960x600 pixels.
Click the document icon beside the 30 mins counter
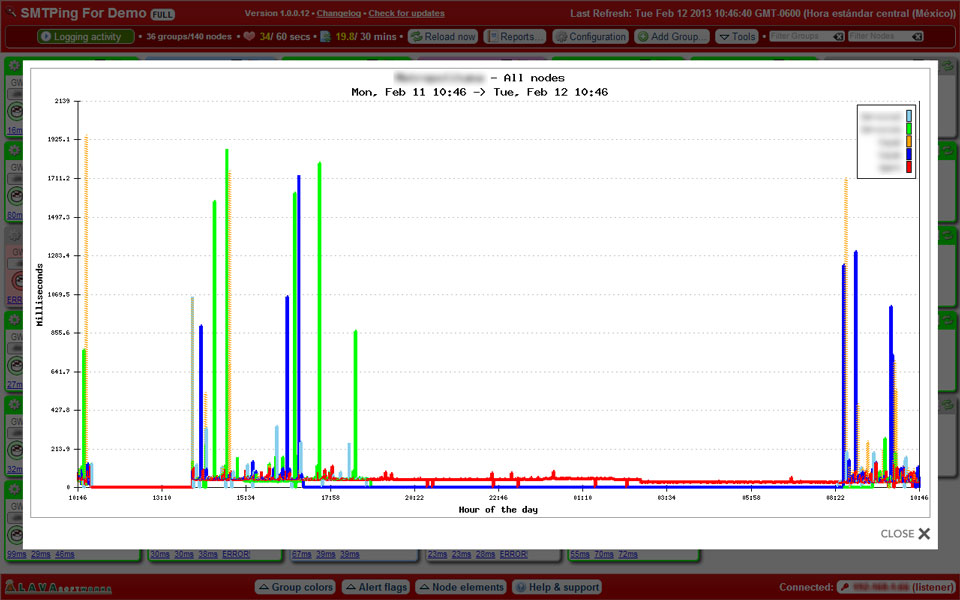(325, 37)
